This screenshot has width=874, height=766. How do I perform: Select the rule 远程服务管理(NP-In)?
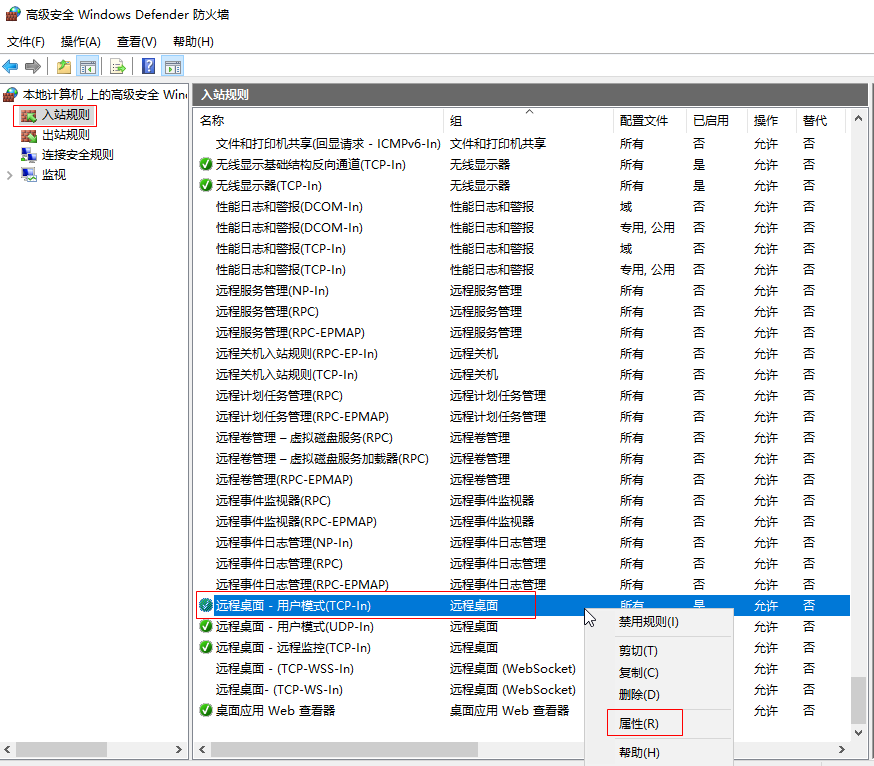(272, 290)
